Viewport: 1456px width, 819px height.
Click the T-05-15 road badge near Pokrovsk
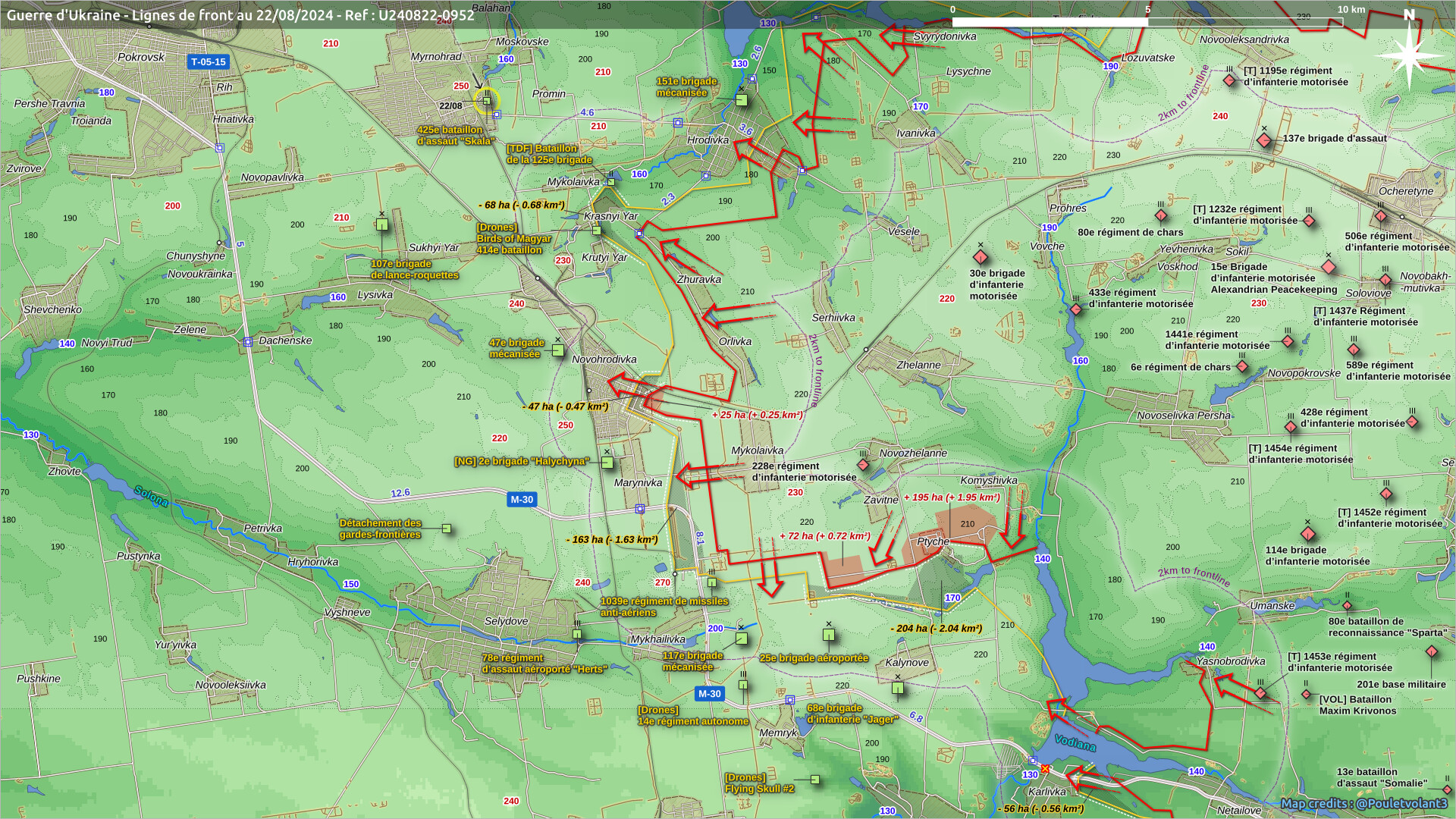209,62
